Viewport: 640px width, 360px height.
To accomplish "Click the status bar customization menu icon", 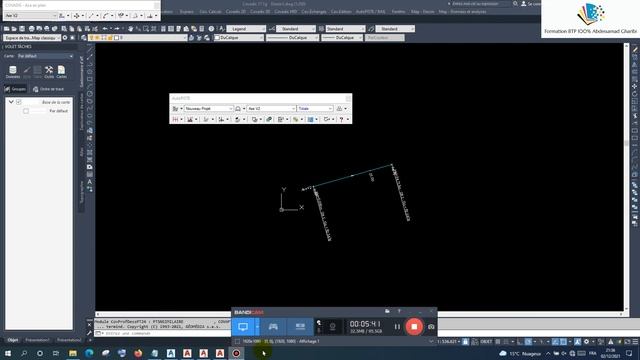I will click(635, 342).
